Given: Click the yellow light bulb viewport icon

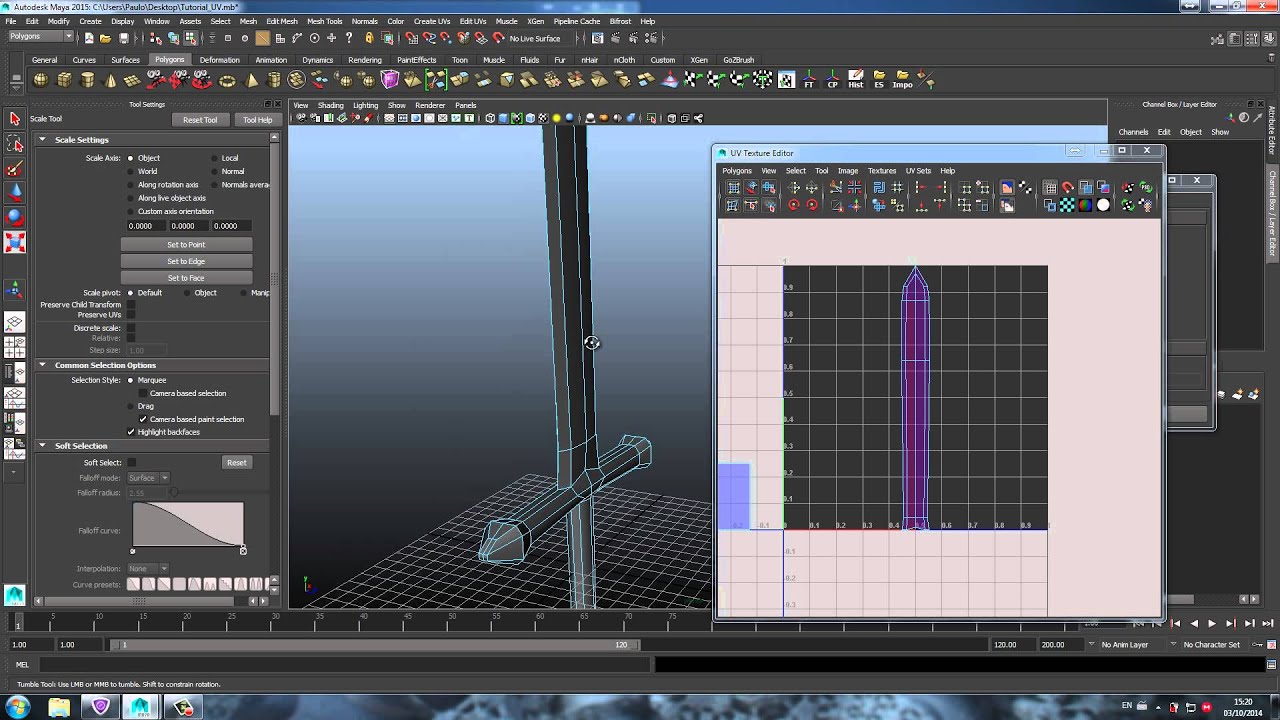Looking at the screenshot, I should click(x=556, y=118).
